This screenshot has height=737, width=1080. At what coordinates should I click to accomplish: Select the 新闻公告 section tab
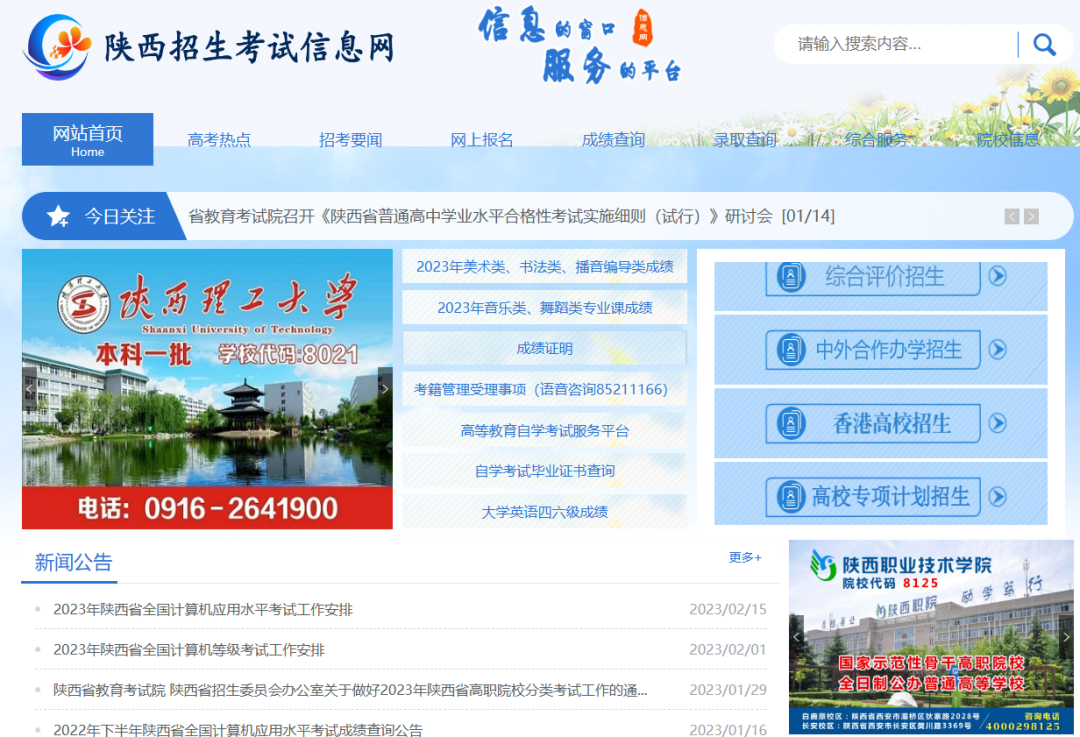pos(73,563)
